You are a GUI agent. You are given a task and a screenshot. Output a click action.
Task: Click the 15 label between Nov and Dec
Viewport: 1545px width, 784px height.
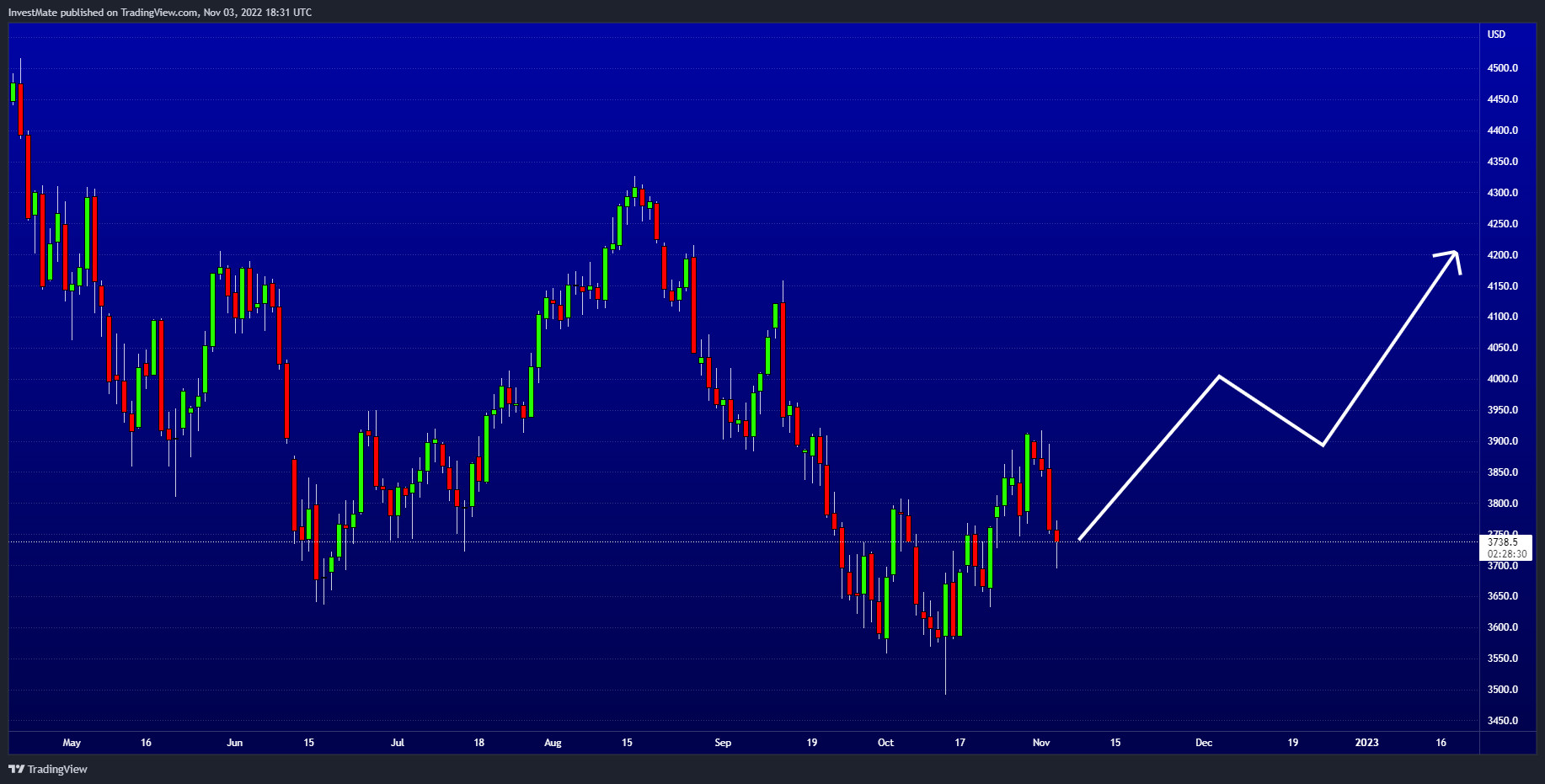tap(1115, 743)
